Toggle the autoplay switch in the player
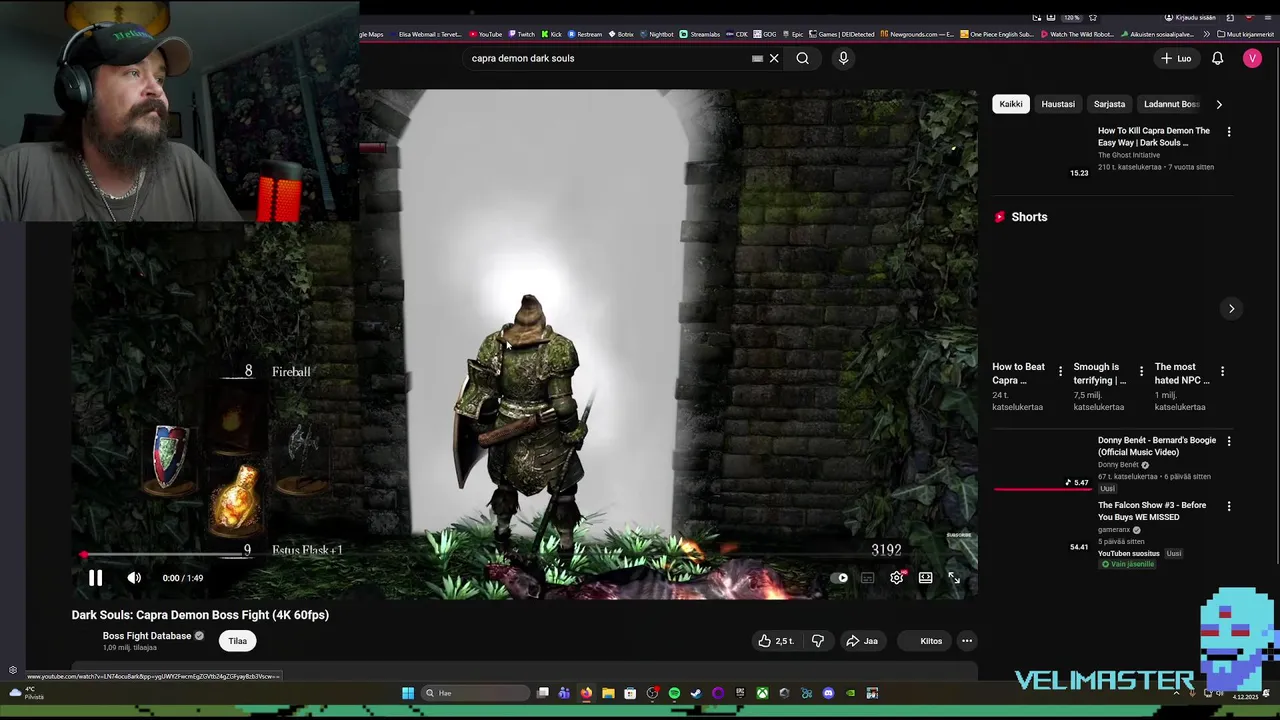 click(840, 578)
